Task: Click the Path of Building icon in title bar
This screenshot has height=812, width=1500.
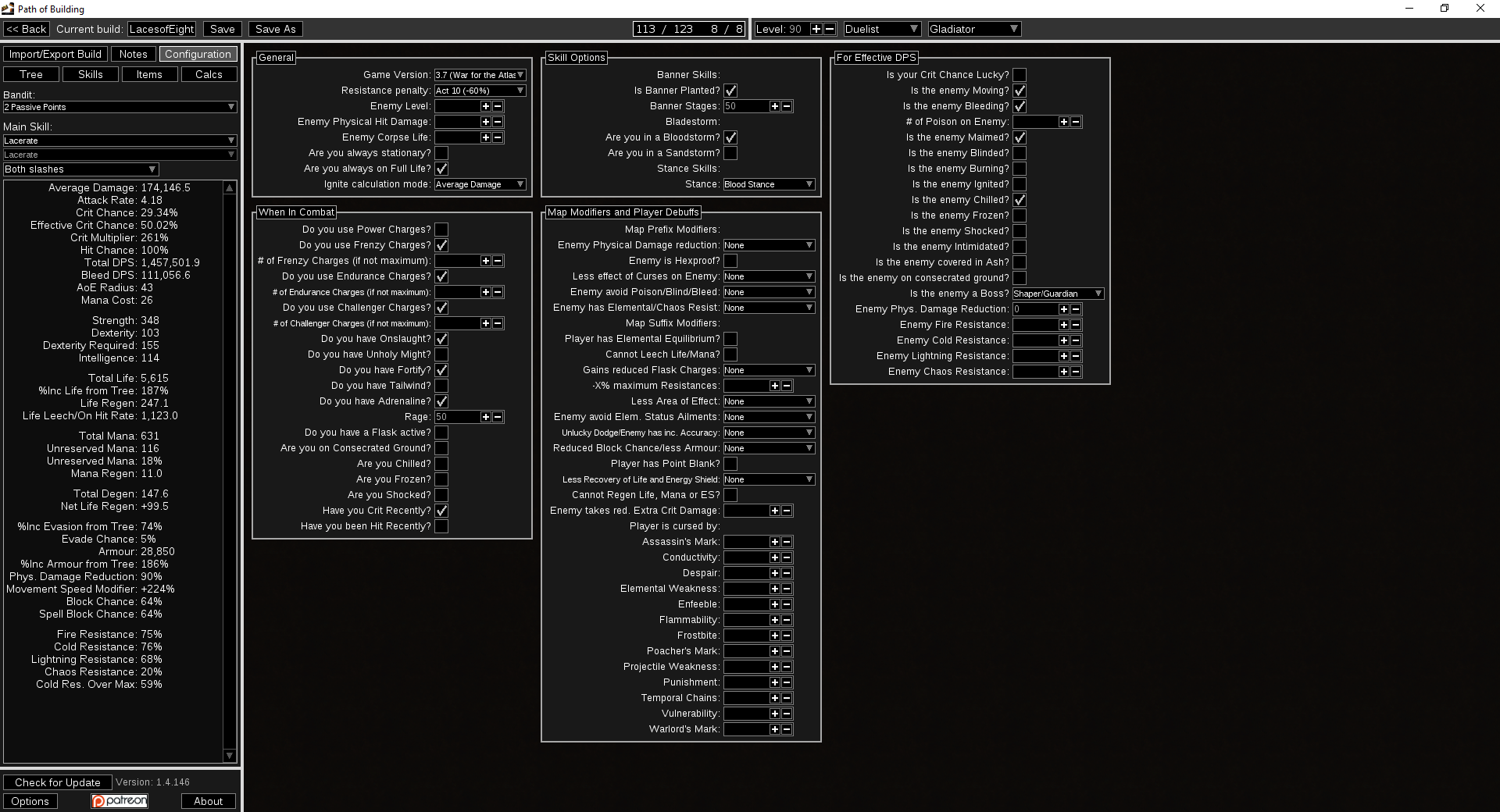Action: coord(7,9)
